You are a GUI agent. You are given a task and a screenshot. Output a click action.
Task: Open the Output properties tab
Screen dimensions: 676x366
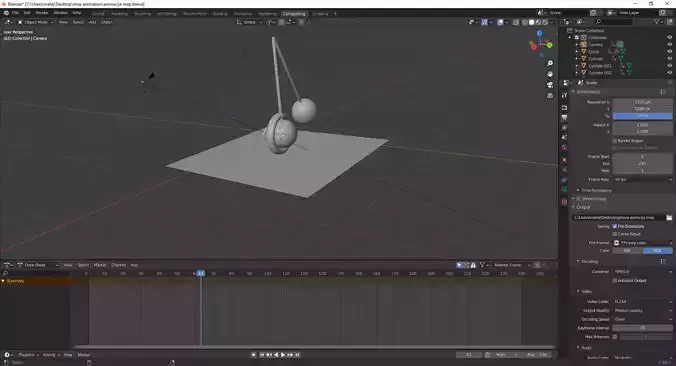[564, 117]
